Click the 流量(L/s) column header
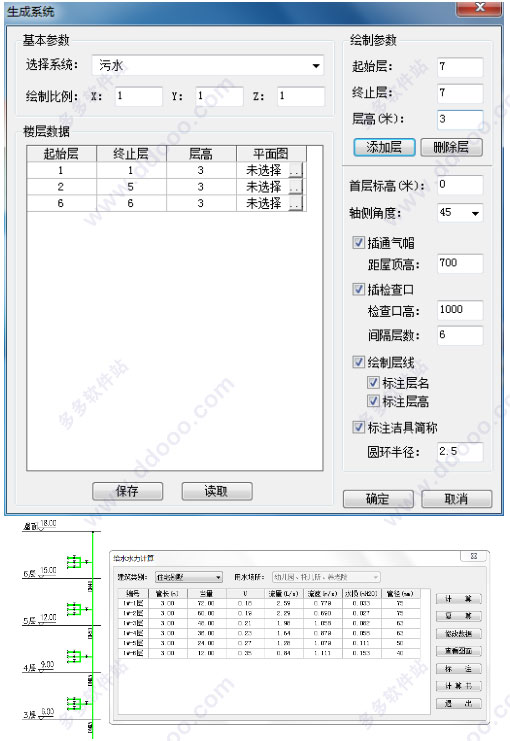Viewport: 510px width, 741px height. 283,594
